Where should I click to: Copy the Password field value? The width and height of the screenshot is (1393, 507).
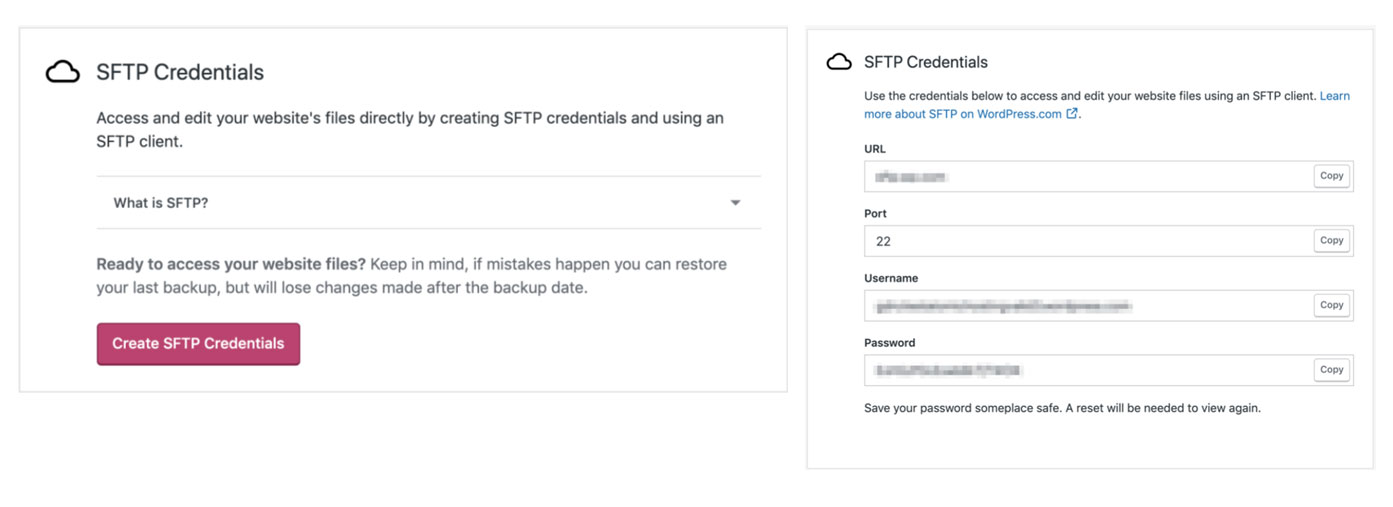click(1331, 370)
